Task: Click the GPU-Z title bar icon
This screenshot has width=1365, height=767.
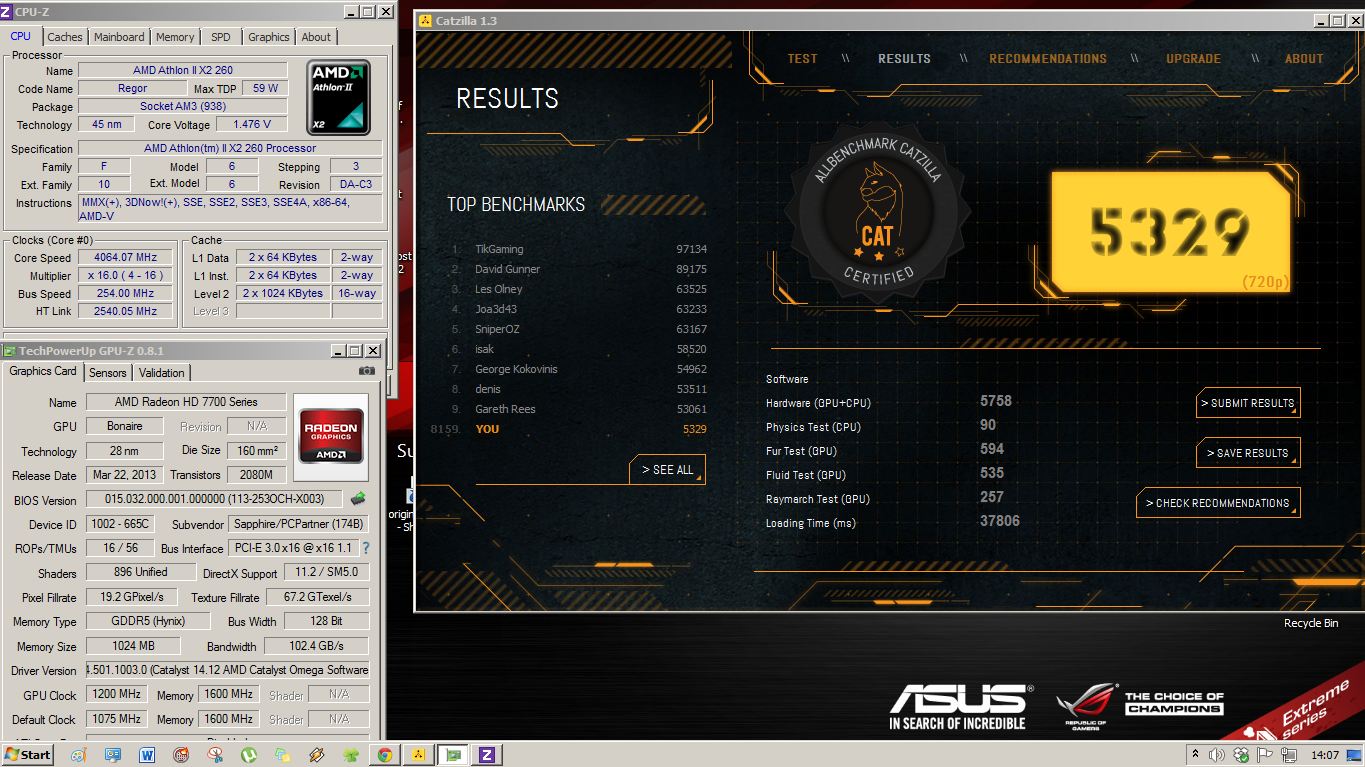Action: pos(9,351)
